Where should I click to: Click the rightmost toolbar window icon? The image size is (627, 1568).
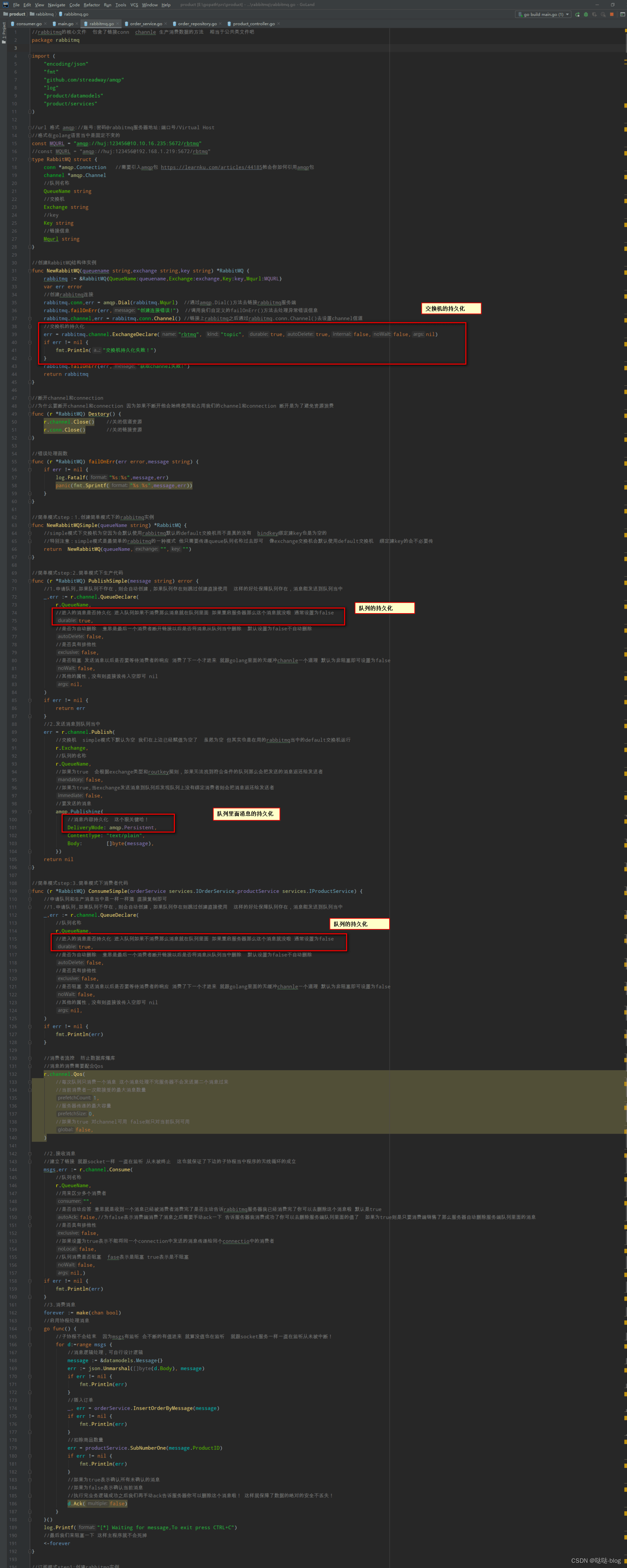click(622, 15)
